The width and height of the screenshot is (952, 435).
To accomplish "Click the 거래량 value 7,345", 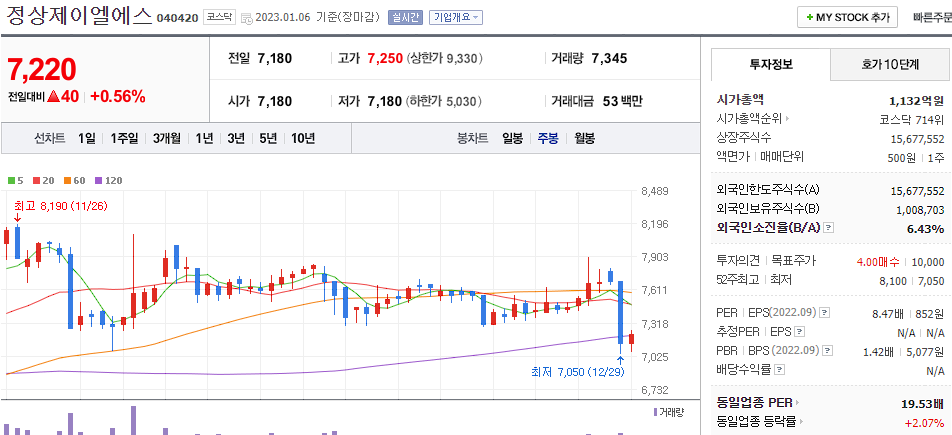I will pyautogui.click(x=609, y=59).
